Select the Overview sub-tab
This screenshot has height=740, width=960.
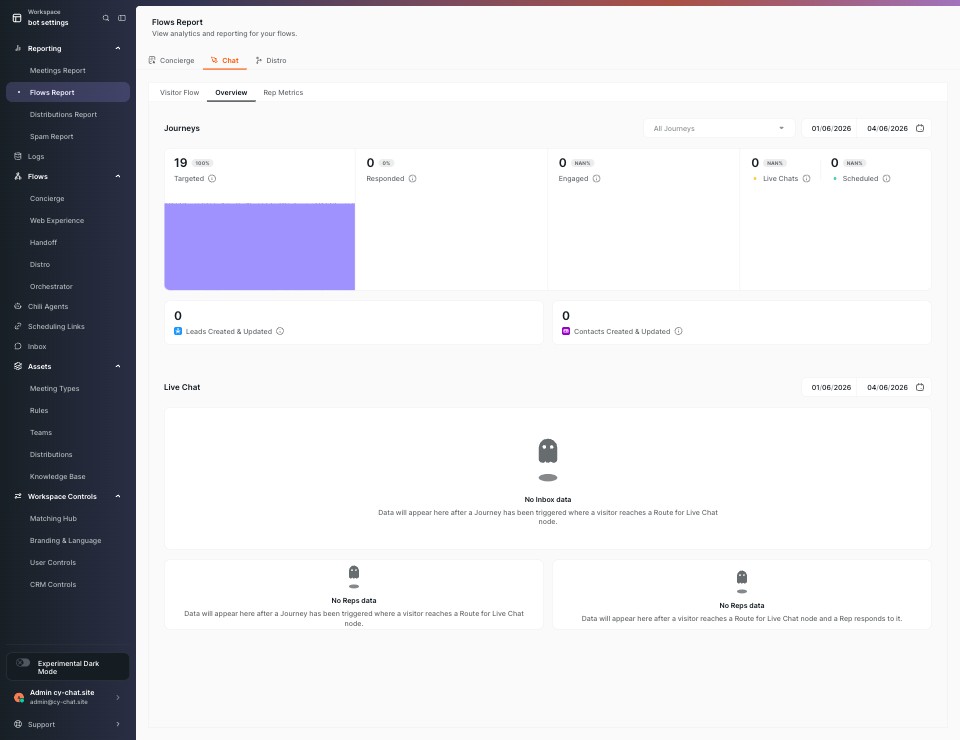click(x=231, y=92)
